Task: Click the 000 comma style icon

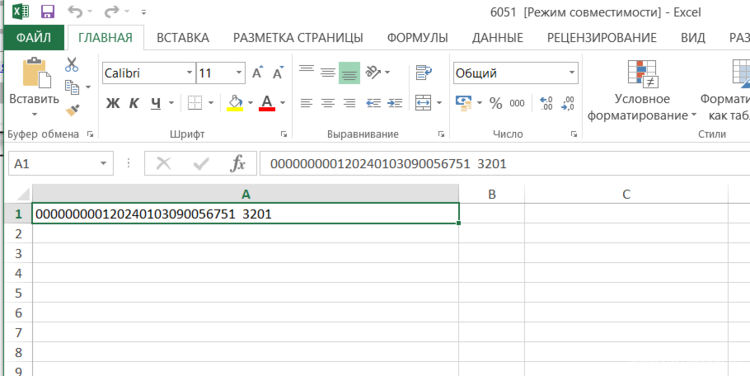Action: (x=517, y=103)
